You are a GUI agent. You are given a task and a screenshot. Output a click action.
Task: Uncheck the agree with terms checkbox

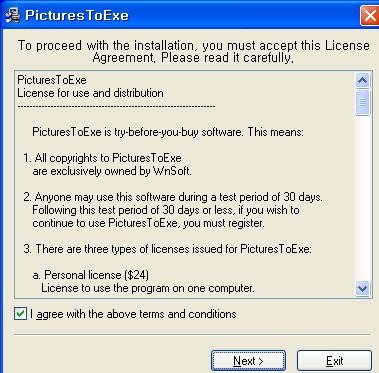pyautogui.click(x=20, y=314)
